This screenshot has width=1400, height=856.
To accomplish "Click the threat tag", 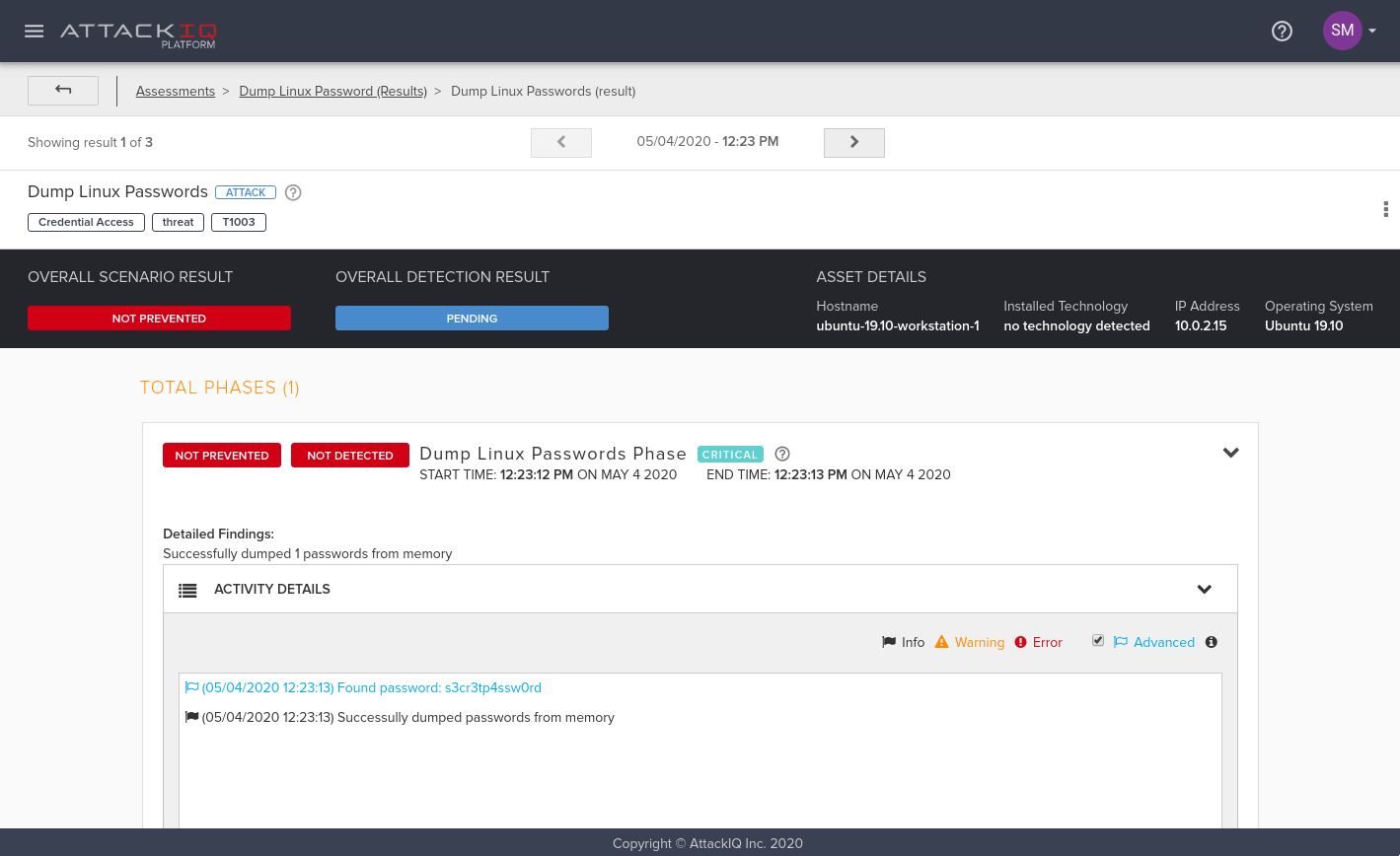I will tap(178, 222).
